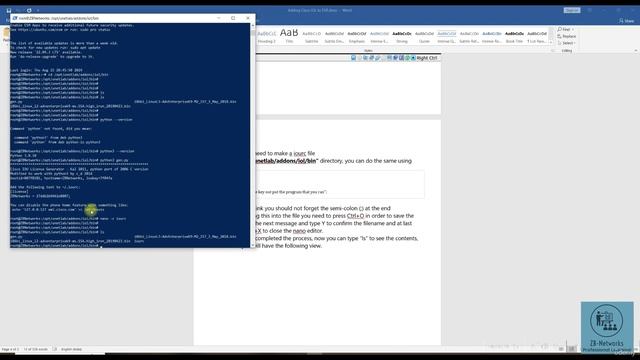
Task: Apply the Intense Quote style
Action: (x=447, y=37)
